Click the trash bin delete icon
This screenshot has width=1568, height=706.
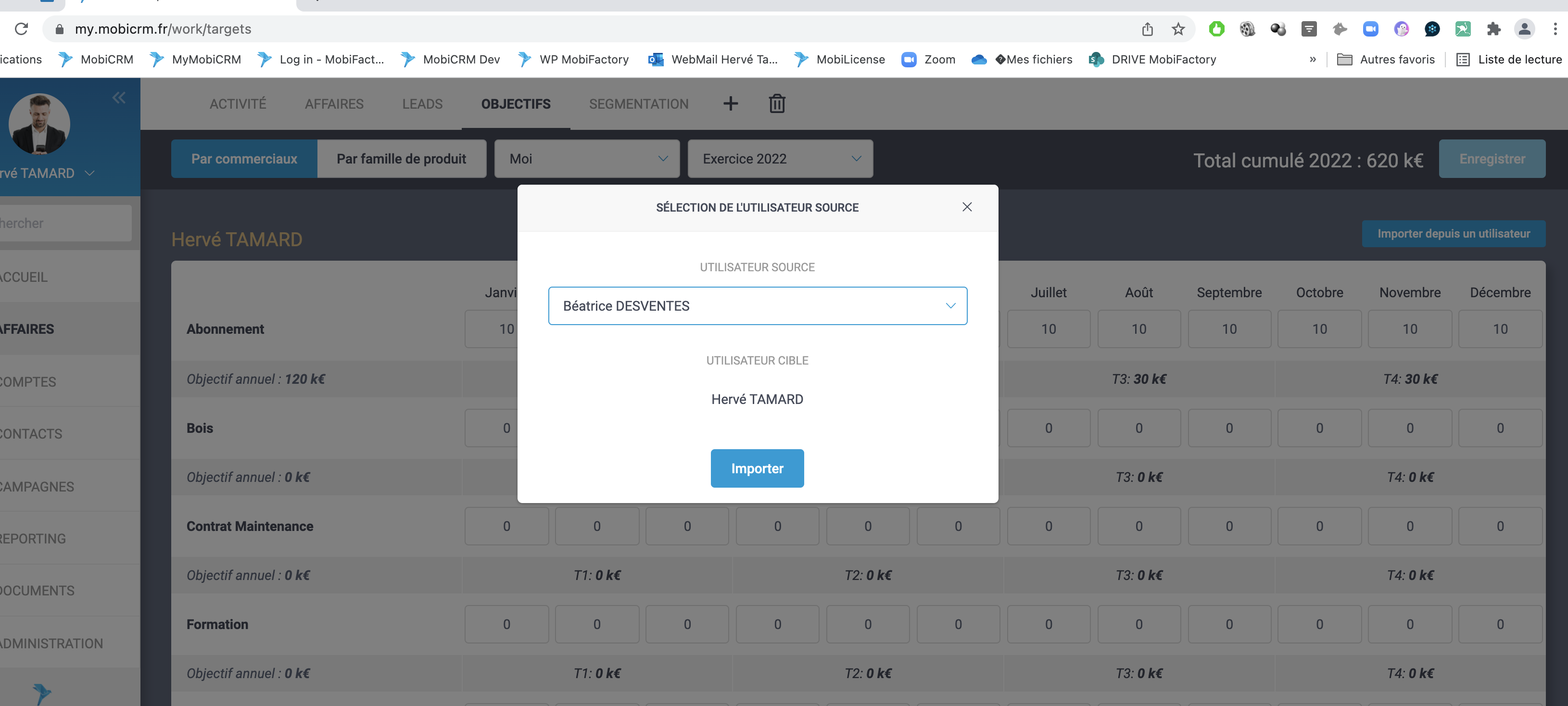[777, 103]
